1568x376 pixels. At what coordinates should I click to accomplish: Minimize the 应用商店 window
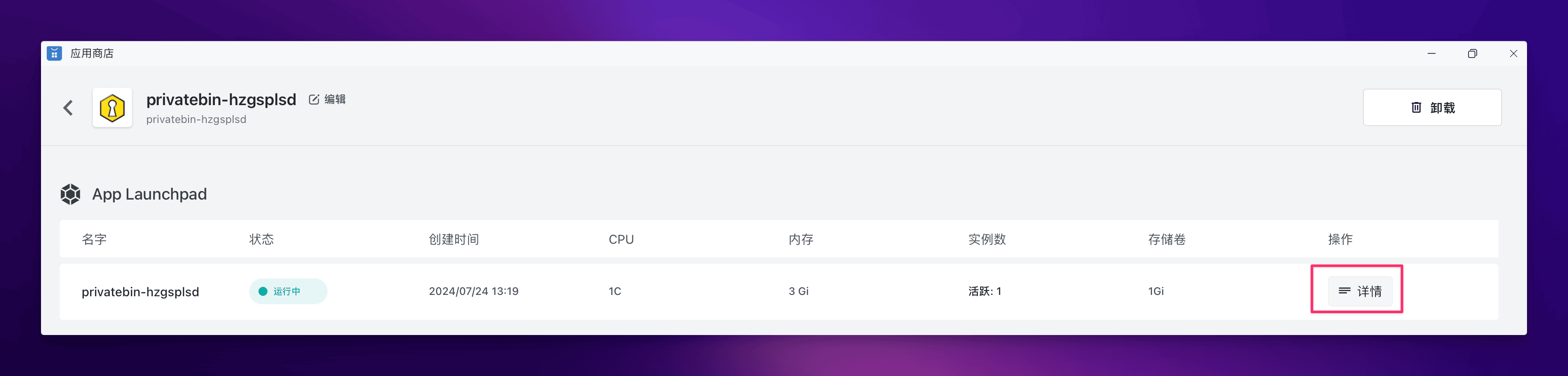[x=1432, y=53]
